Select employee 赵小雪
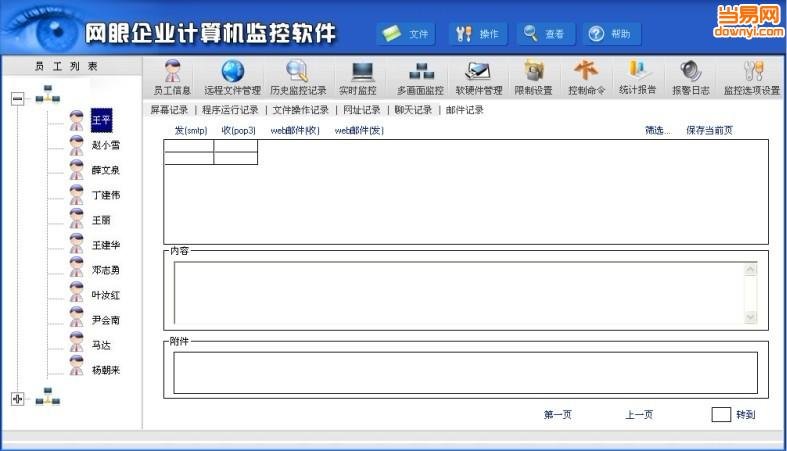The image size is (787, 451). (106, 145)
